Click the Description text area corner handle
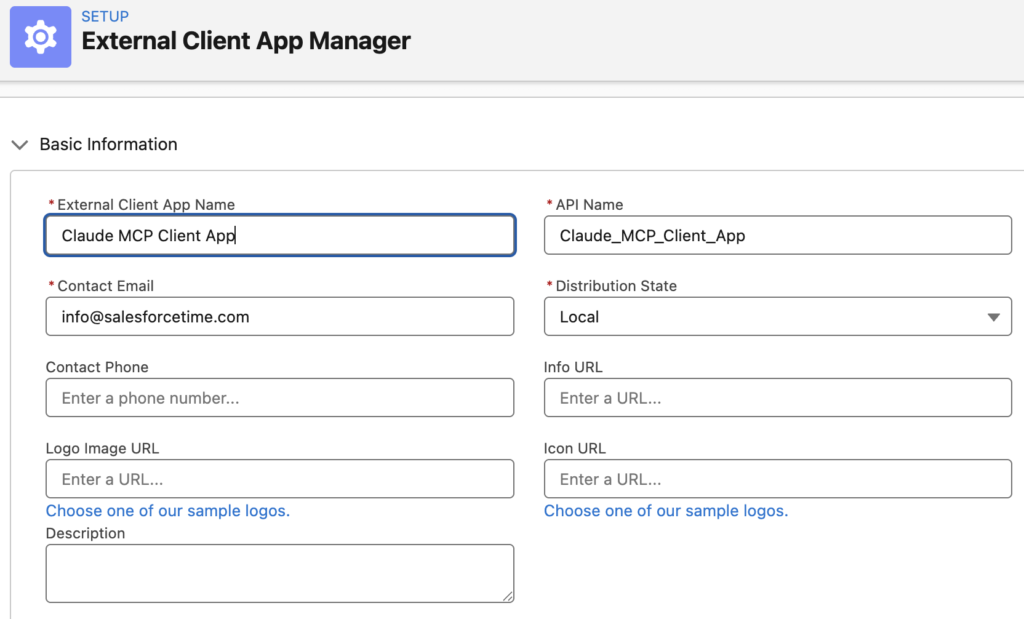 click(x=507, y=595)
